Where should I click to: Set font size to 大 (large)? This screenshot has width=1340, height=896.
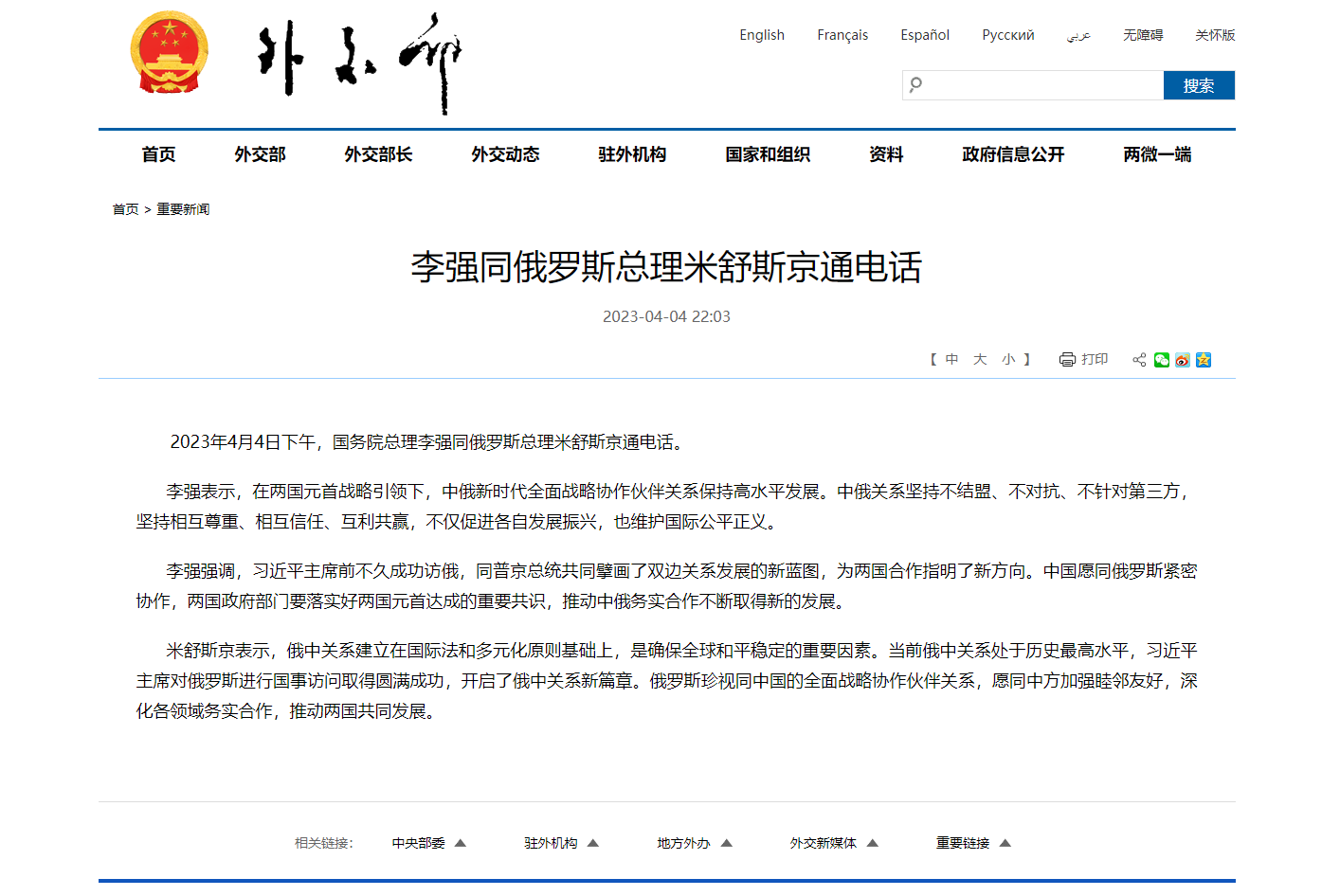pos(980,360)
